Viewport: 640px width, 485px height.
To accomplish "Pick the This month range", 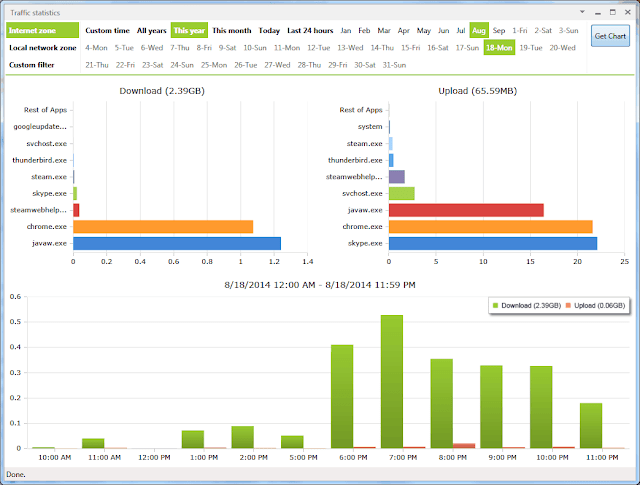I will click(232, 31).
